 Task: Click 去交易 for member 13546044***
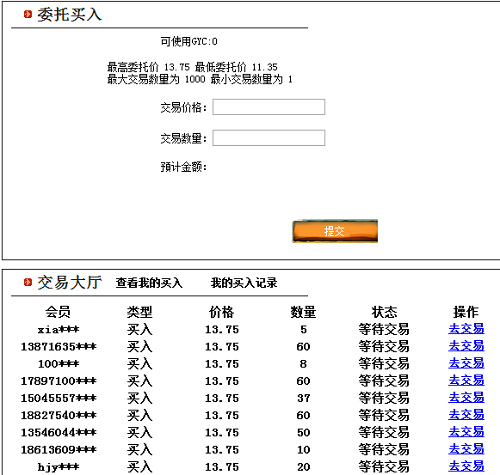click(466, 432)
